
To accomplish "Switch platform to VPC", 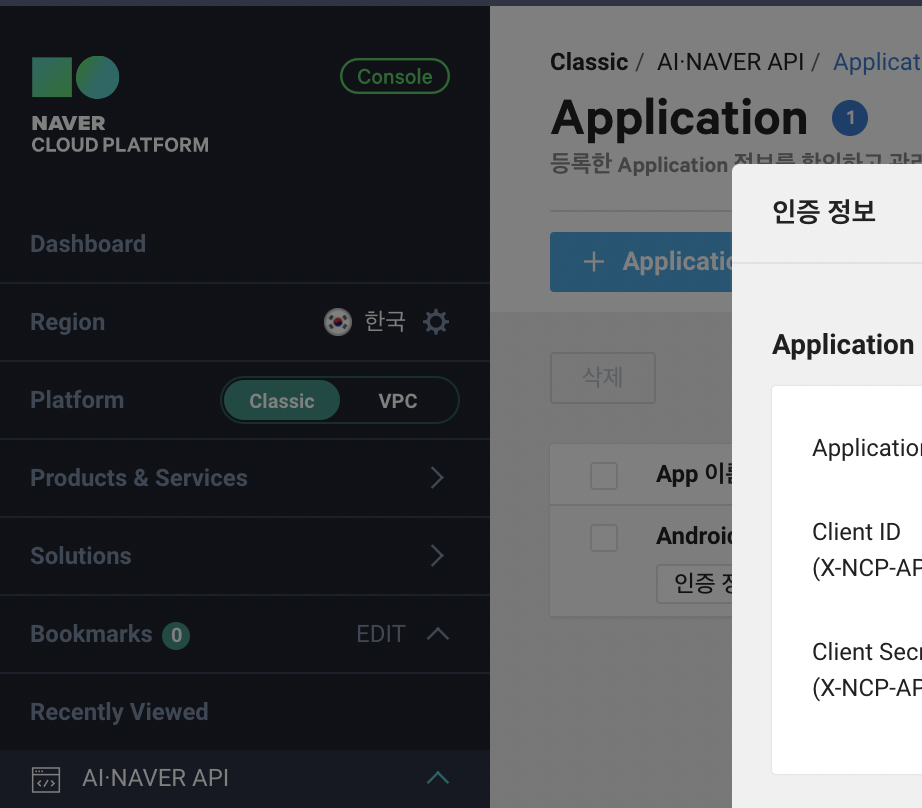I will (398, 400).
